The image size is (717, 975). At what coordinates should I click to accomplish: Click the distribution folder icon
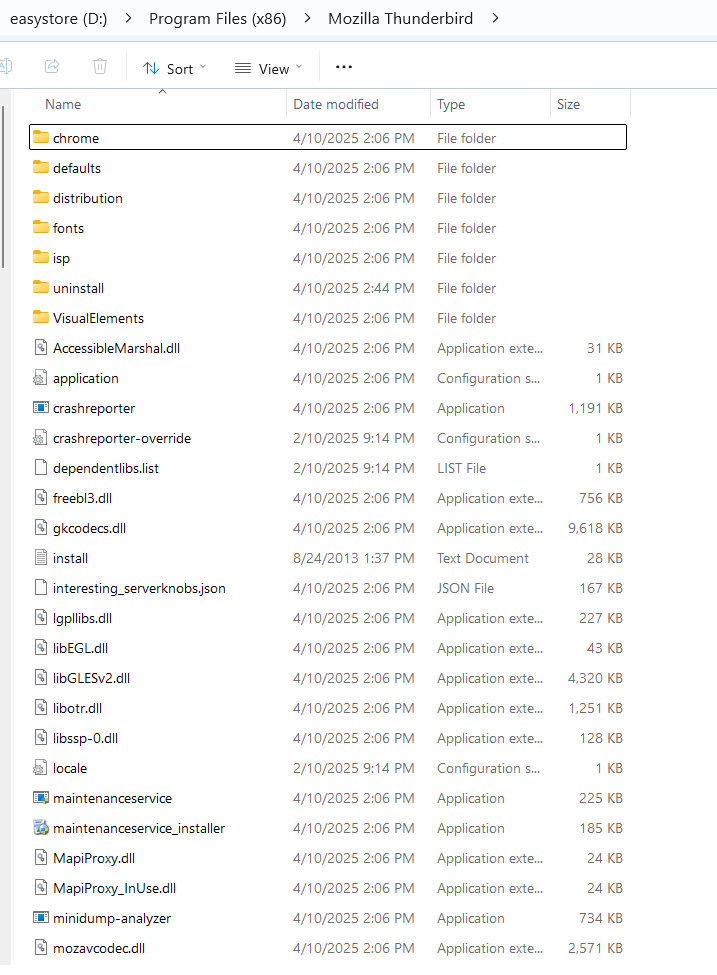tap(41, 197)
